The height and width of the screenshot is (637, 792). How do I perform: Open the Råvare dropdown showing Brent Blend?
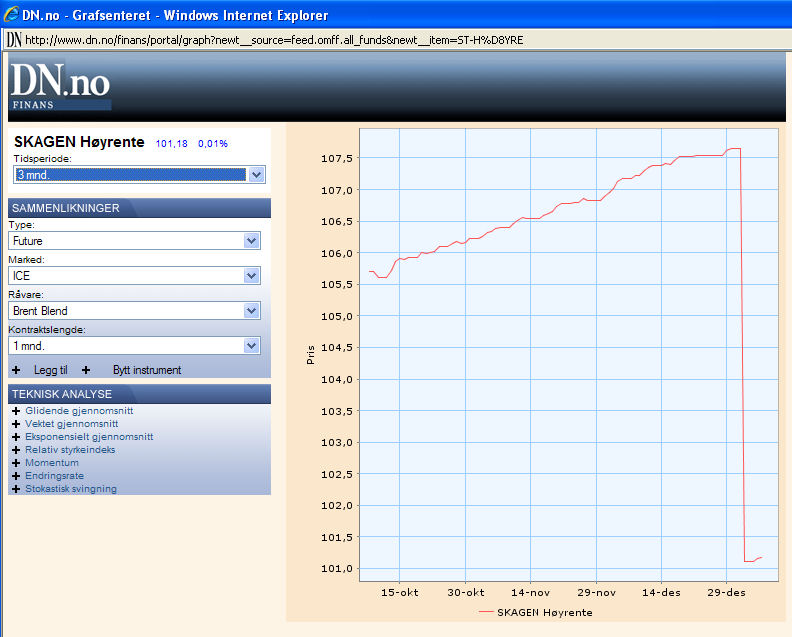click(134, 311)
